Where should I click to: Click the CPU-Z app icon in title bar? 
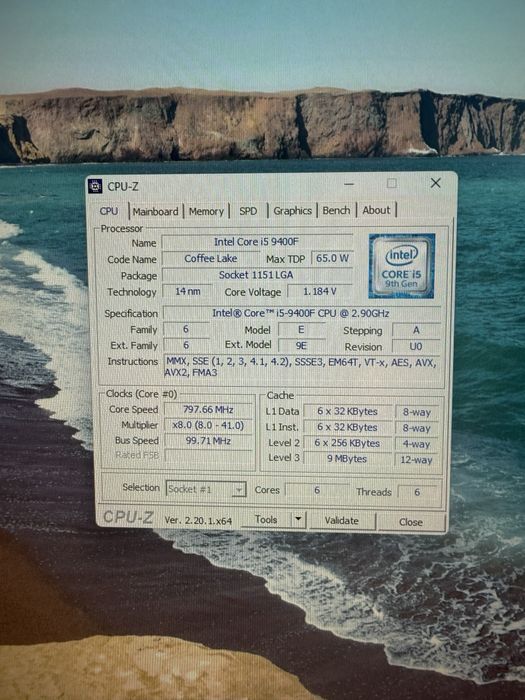point(95,186)
